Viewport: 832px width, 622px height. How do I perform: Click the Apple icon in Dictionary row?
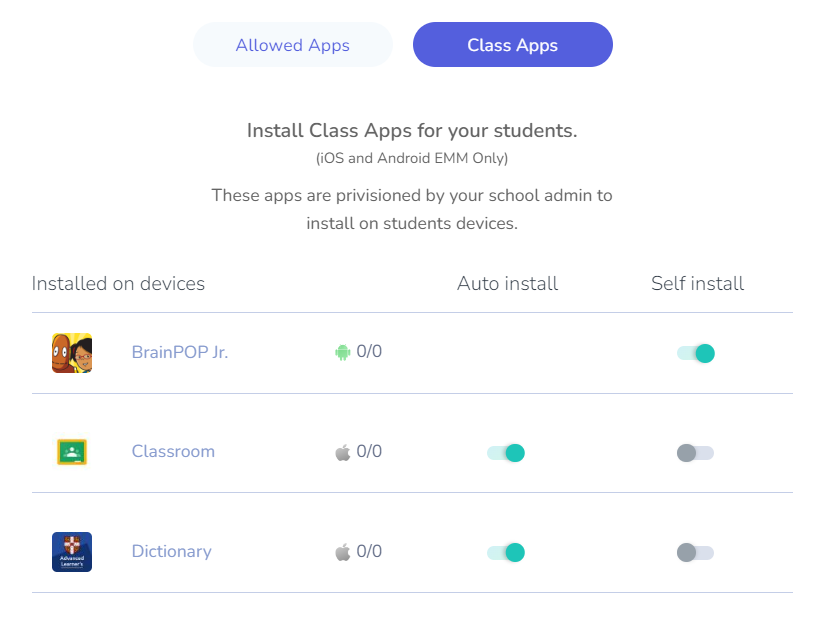tap(343, 552)
